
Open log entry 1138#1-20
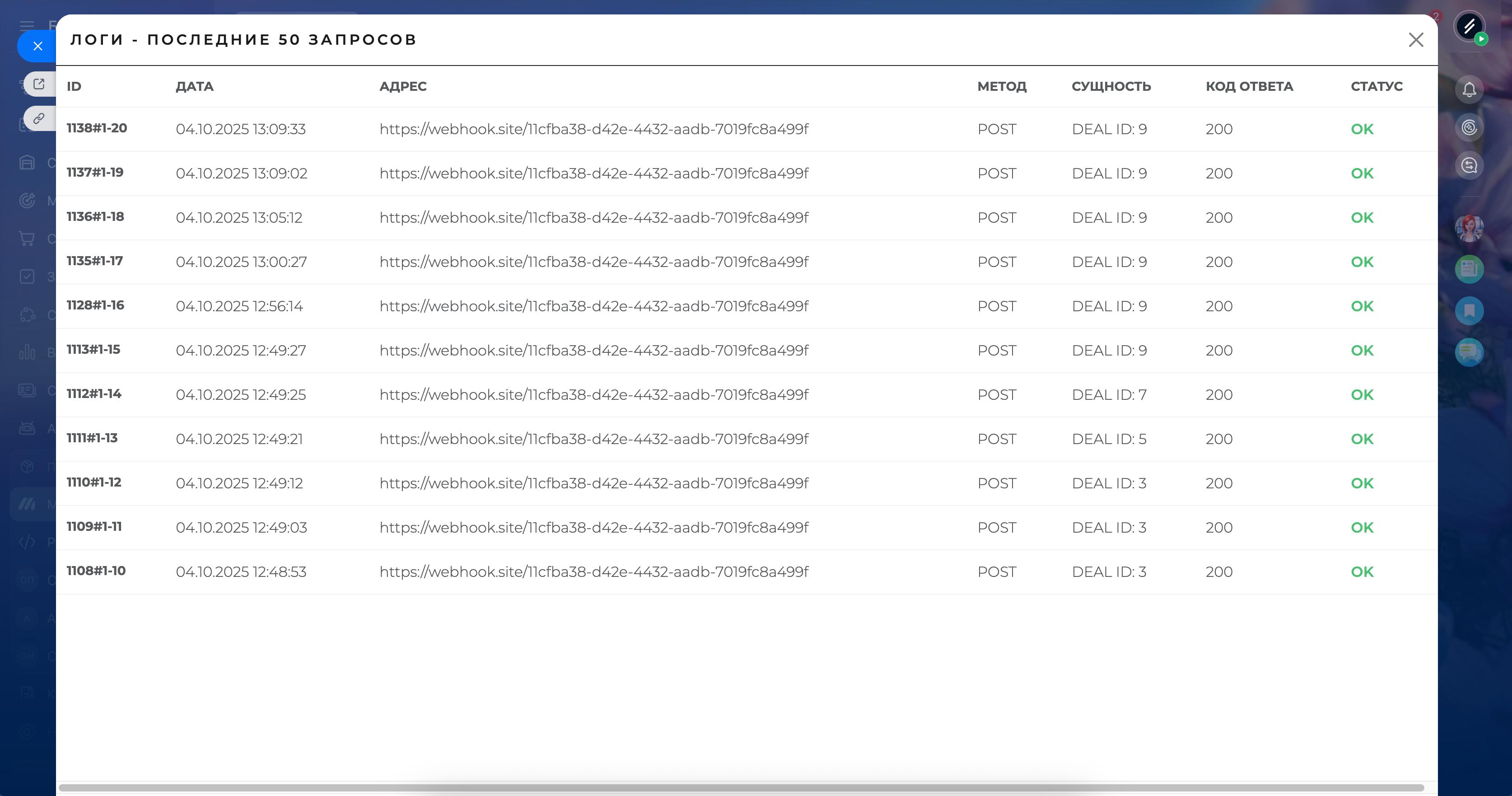(97, 128)
